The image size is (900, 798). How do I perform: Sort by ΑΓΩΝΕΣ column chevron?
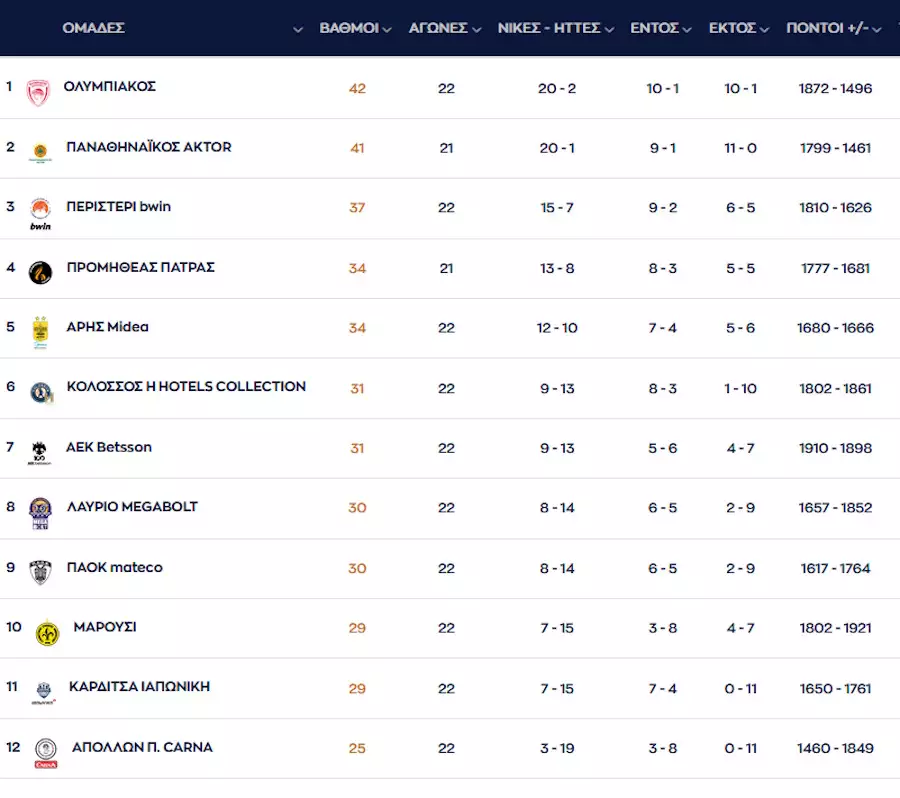tap(476, 30)
